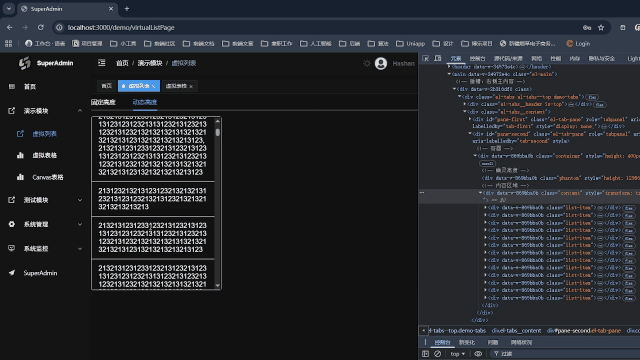Expand the 系统管理 sidebar menu chevron

coord(80,224)
